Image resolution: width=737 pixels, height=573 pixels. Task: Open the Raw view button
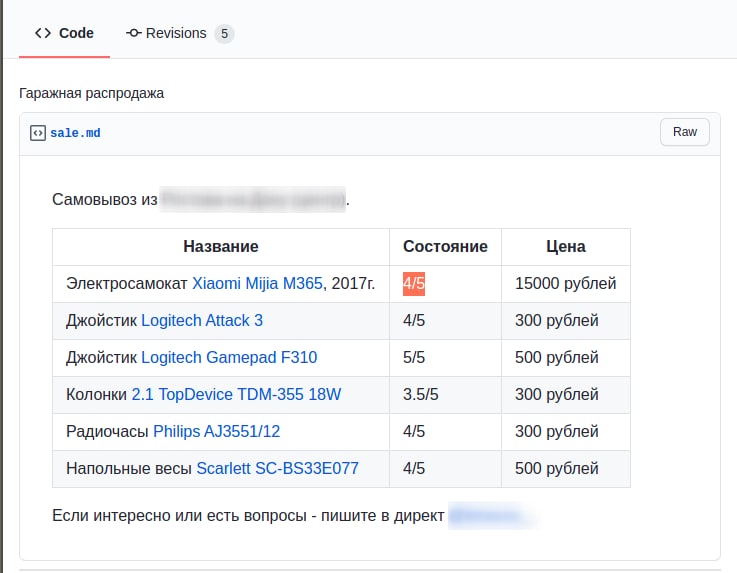(684, 132)
